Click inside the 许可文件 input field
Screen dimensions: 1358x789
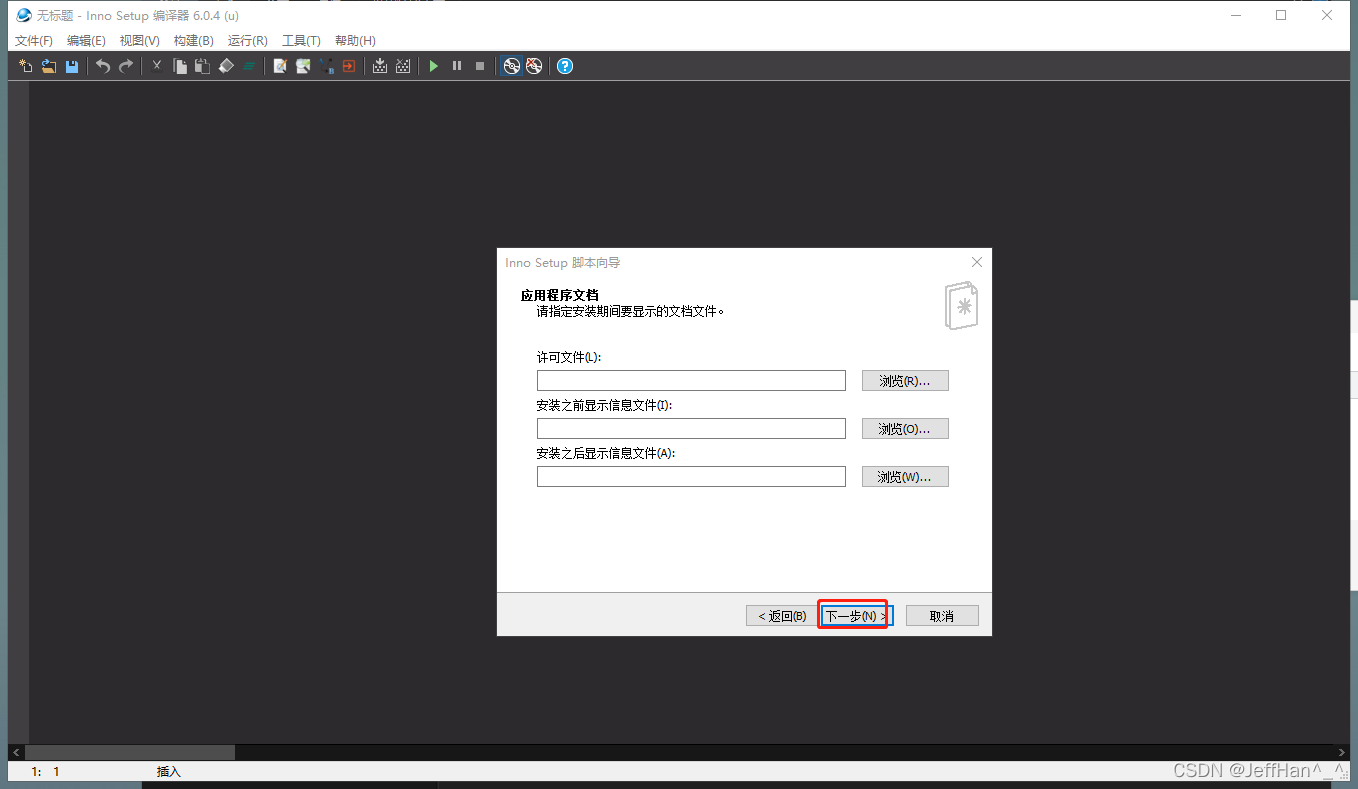click(690, 380)
